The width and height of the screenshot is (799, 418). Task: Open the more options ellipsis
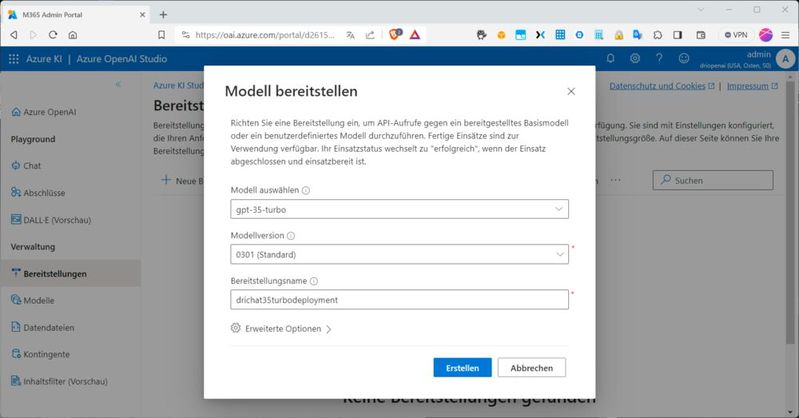(x=616, y=180)
